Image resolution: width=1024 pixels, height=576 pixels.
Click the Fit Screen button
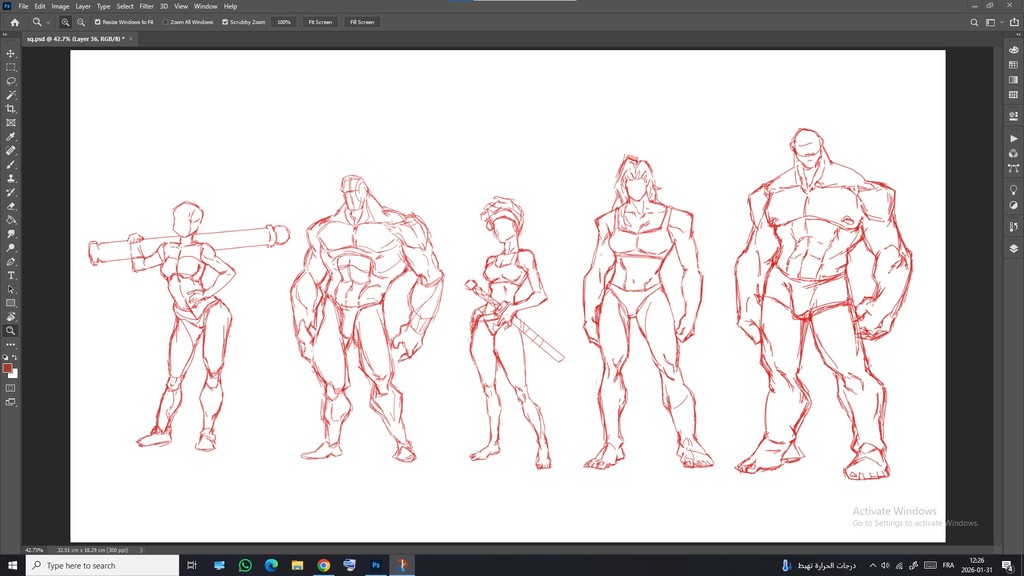pos(320,21)
